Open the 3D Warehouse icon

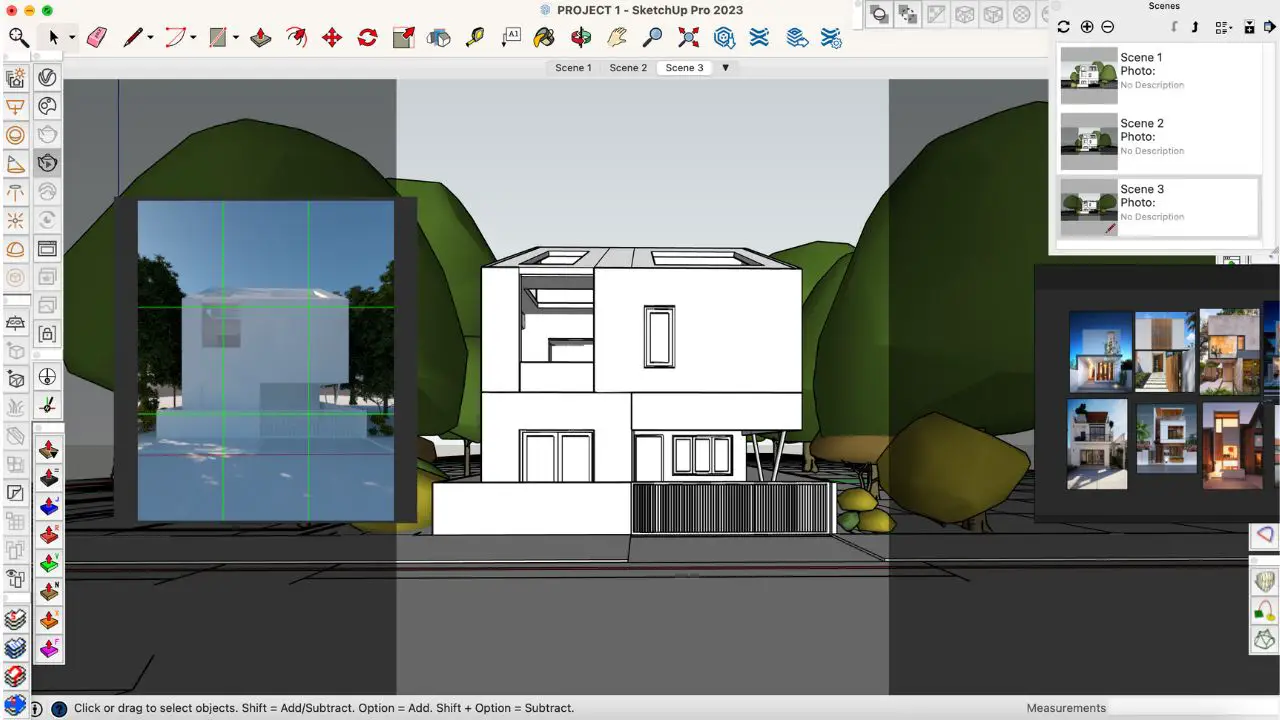click(x=724, y=38)
